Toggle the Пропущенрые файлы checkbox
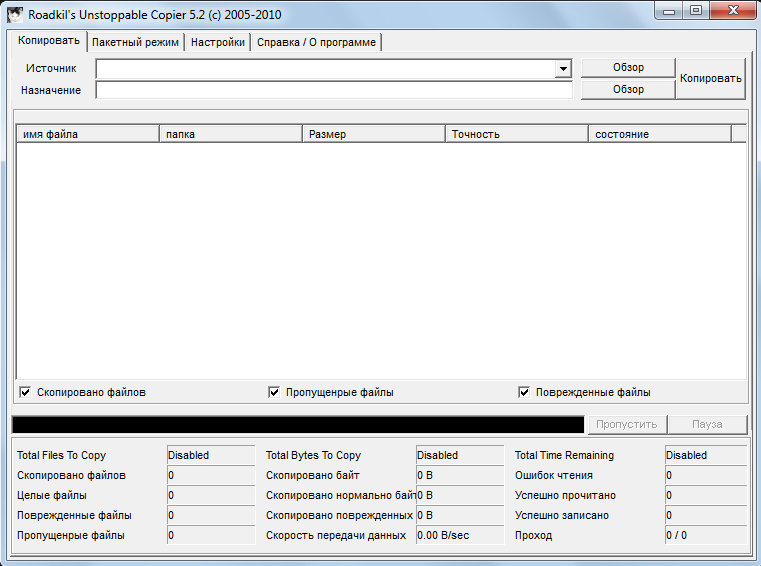761x566 pixels. (274, 392)
